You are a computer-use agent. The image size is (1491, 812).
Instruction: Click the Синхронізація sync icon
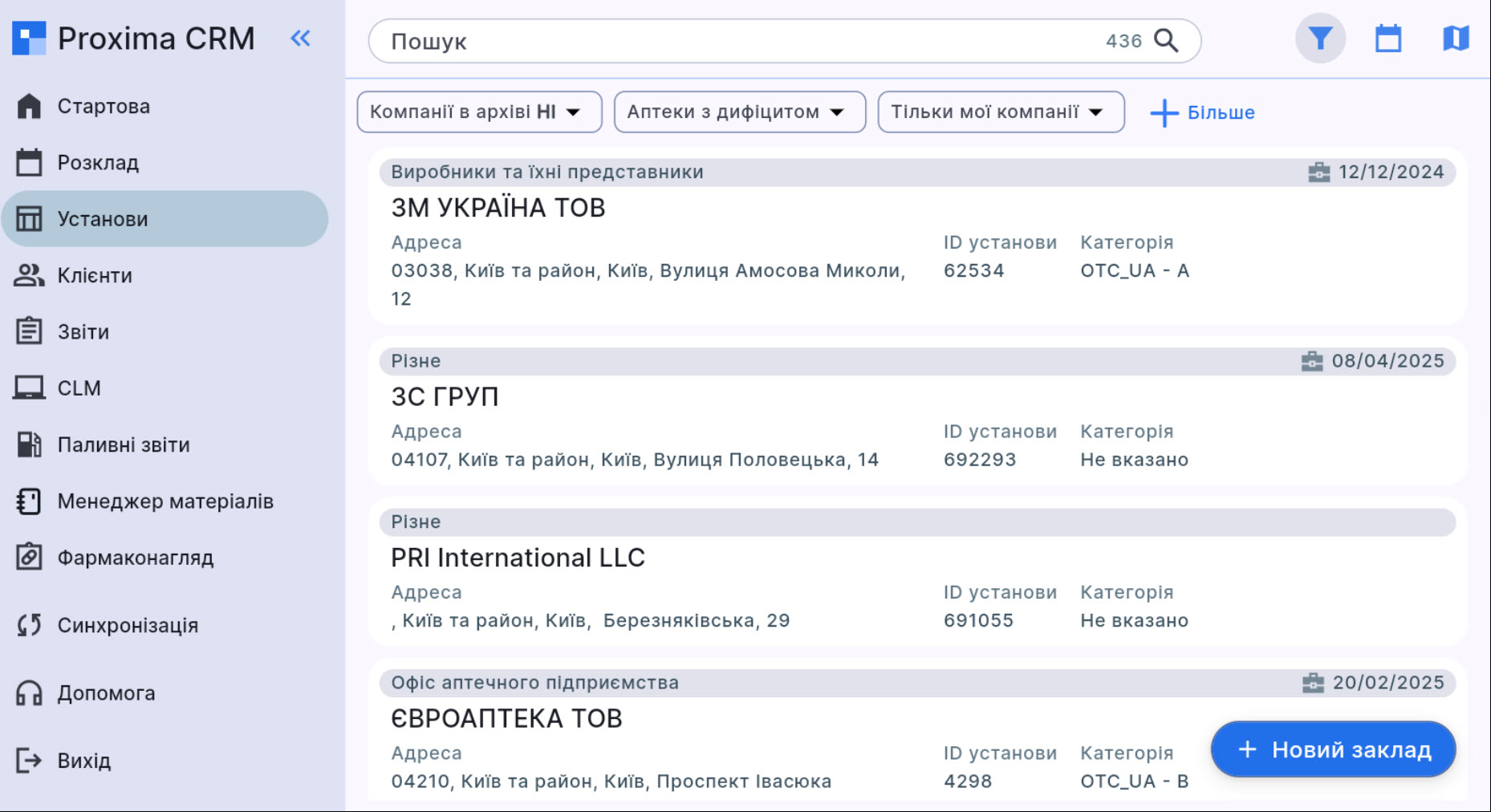[30, 625]
